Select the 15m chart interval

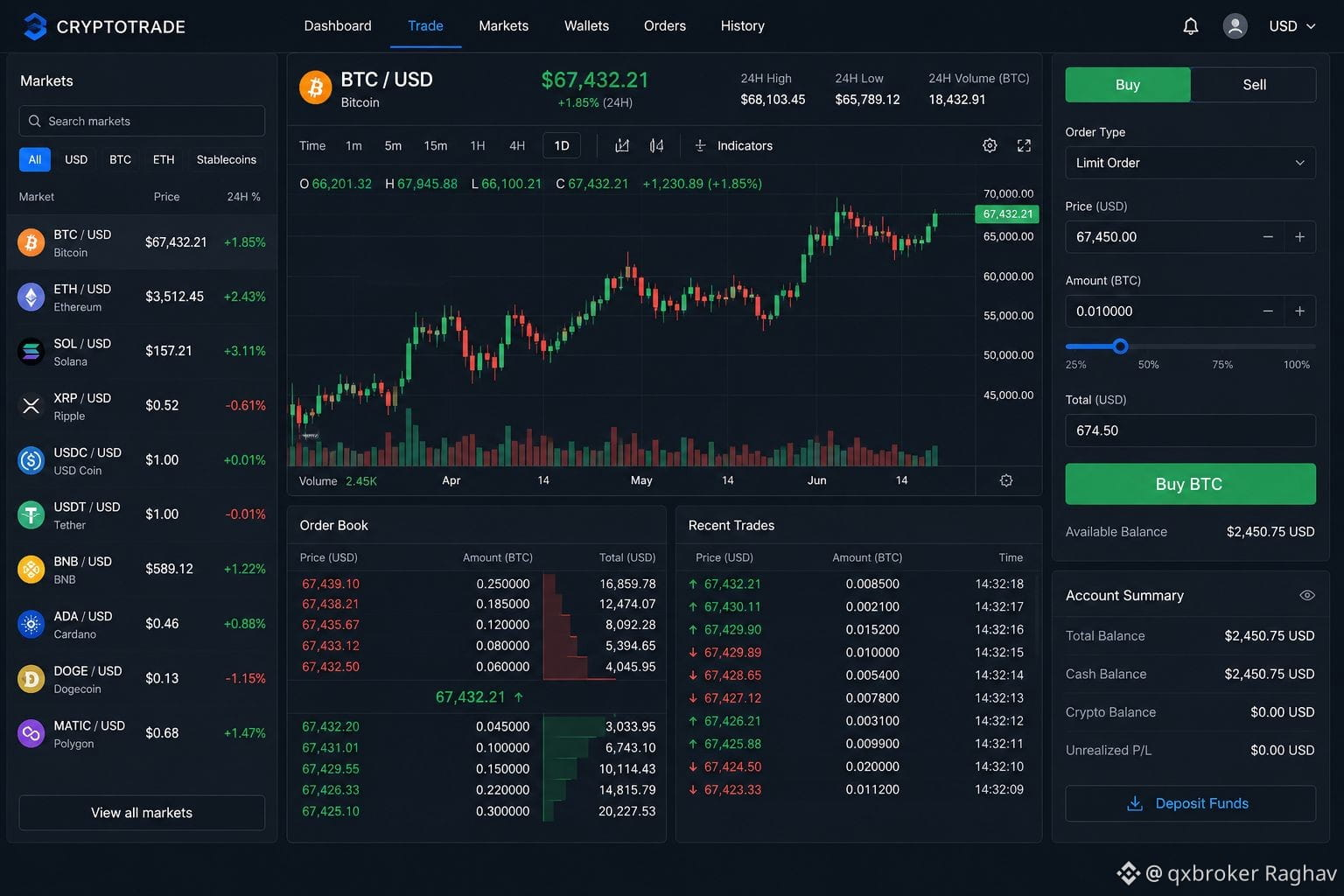click(x=436, y=146)
